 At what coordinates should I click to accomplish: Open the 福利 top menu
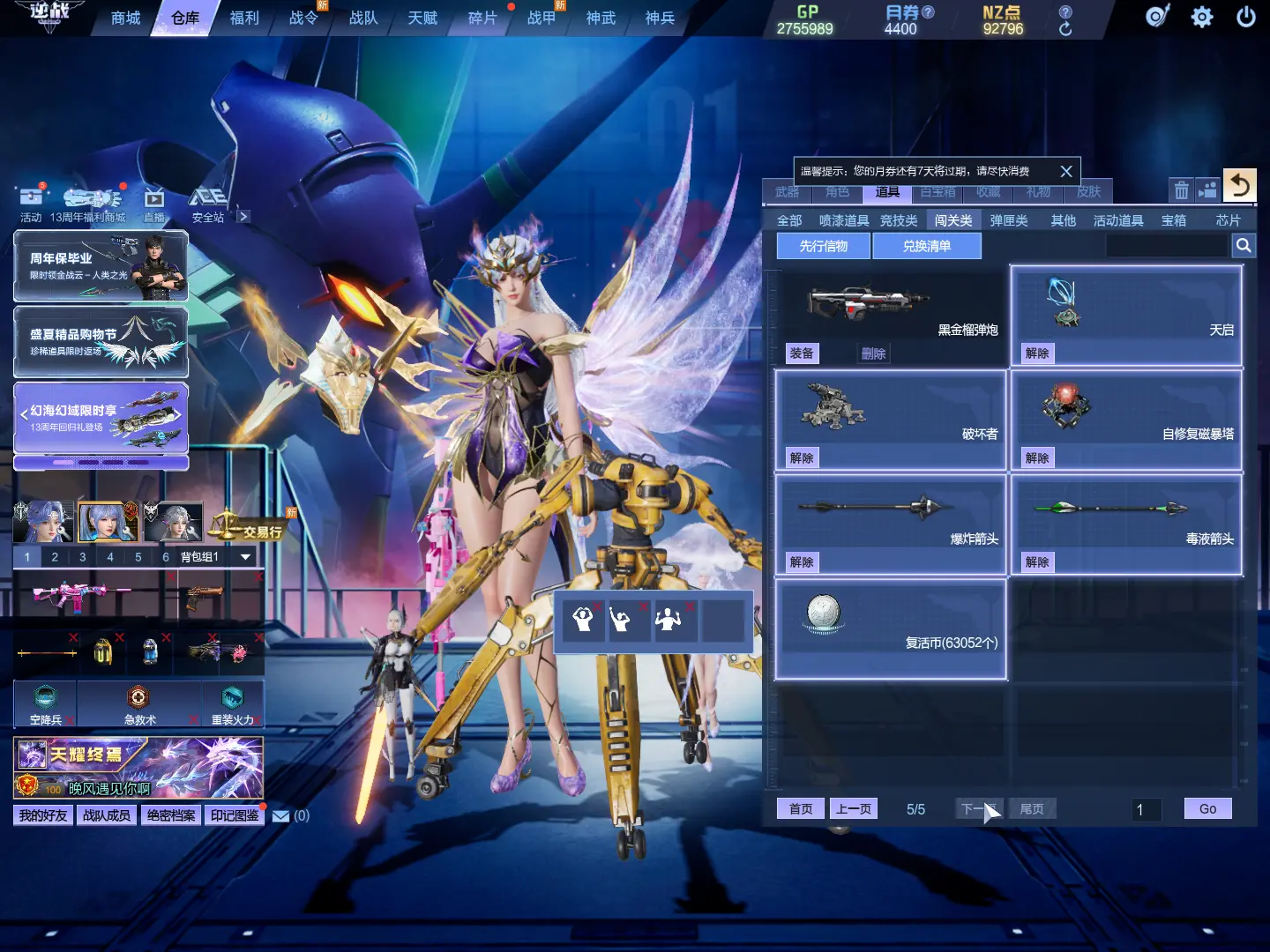[x=244, y=18]
